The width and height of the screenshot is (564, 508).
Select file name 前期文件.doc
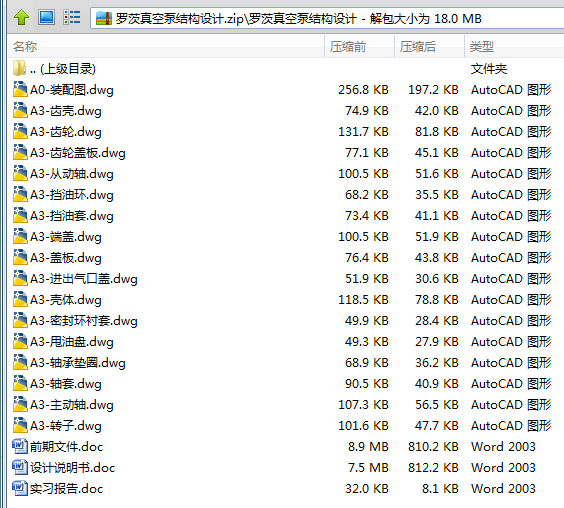[x=67, y=446]
